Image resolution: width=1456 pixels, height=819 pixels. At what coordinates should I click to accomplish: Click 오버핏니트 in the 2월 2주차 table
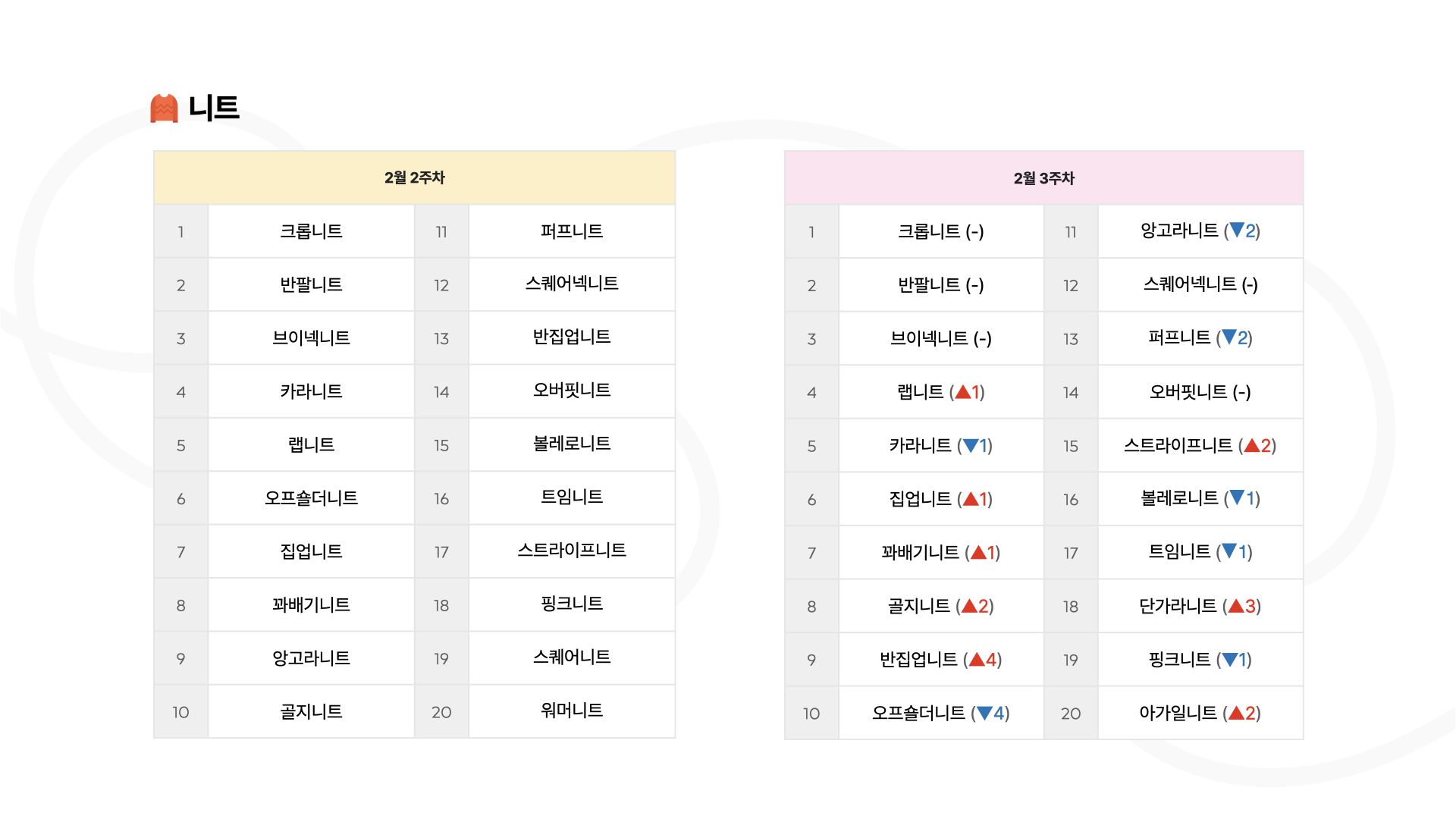point(572,390)
